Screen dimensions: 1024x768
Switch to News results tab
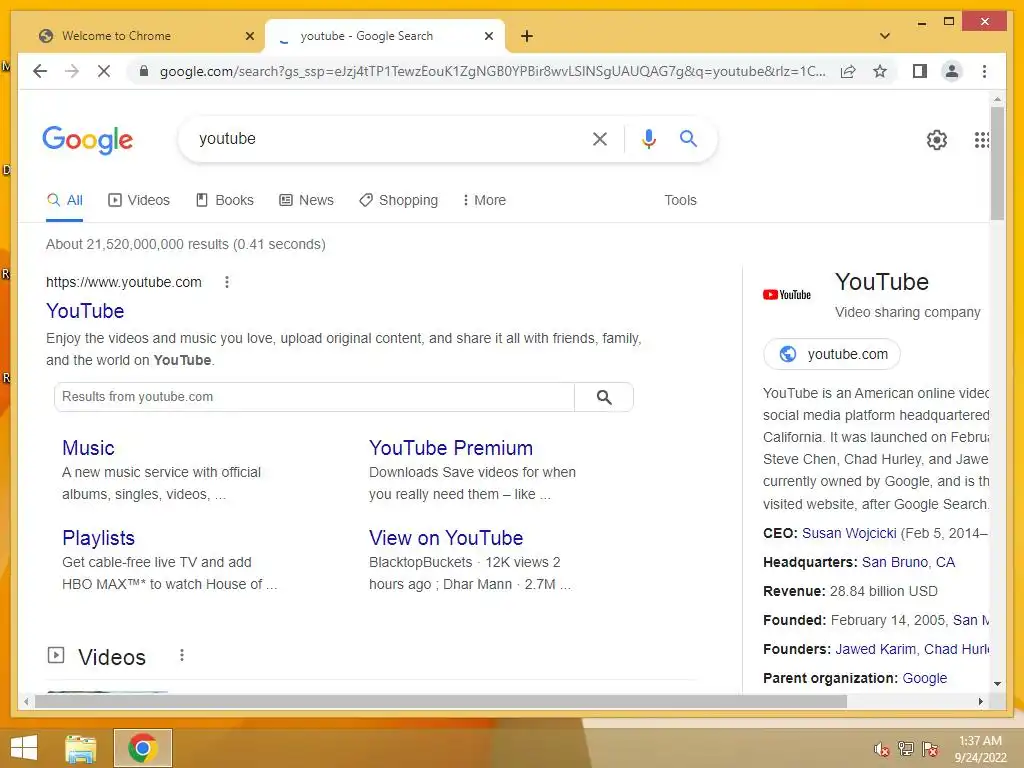tap(306, 200)
